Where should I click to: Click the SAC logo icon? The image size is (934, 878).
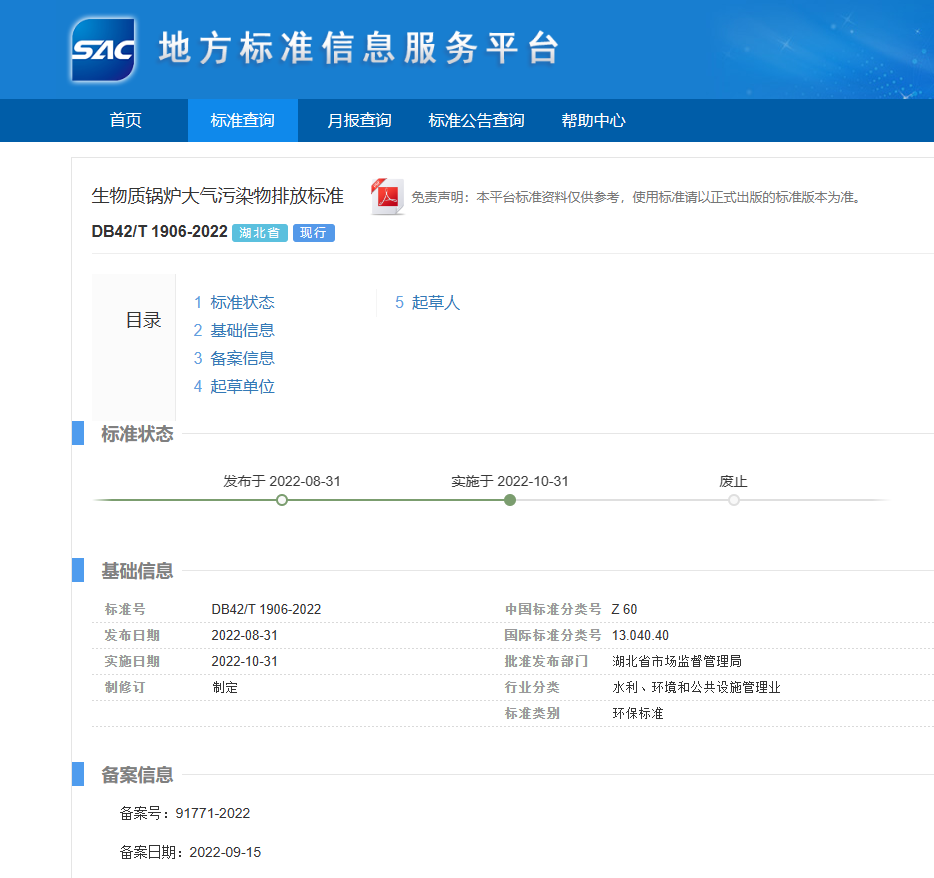pyautogui.click(x=104, y=49)
